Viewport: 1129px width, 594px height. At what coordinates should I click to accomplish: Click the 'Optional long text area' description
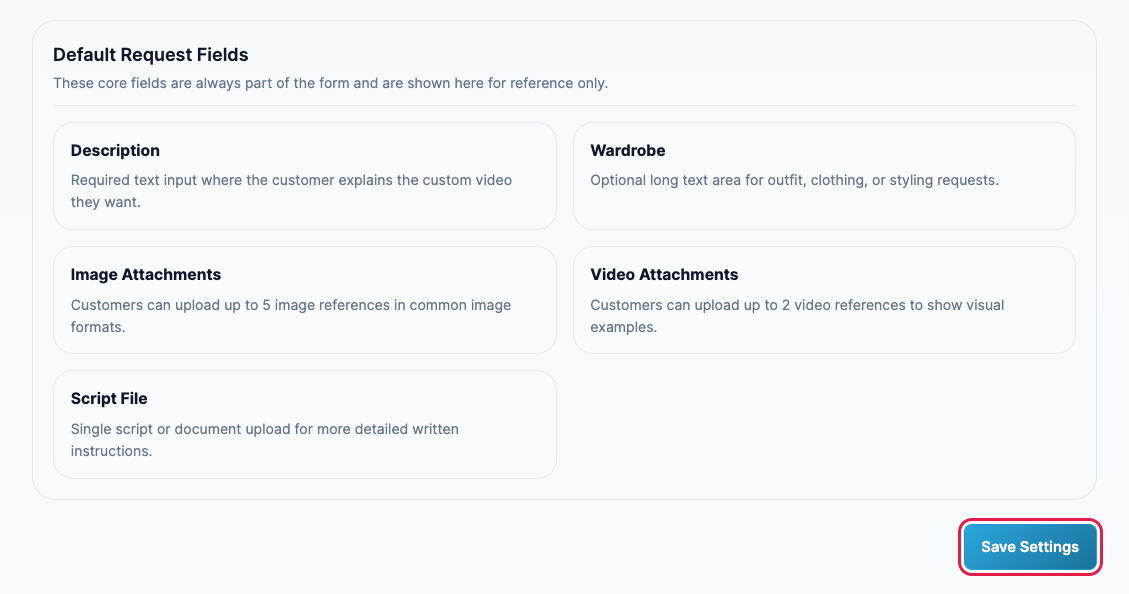coord(794,180)
